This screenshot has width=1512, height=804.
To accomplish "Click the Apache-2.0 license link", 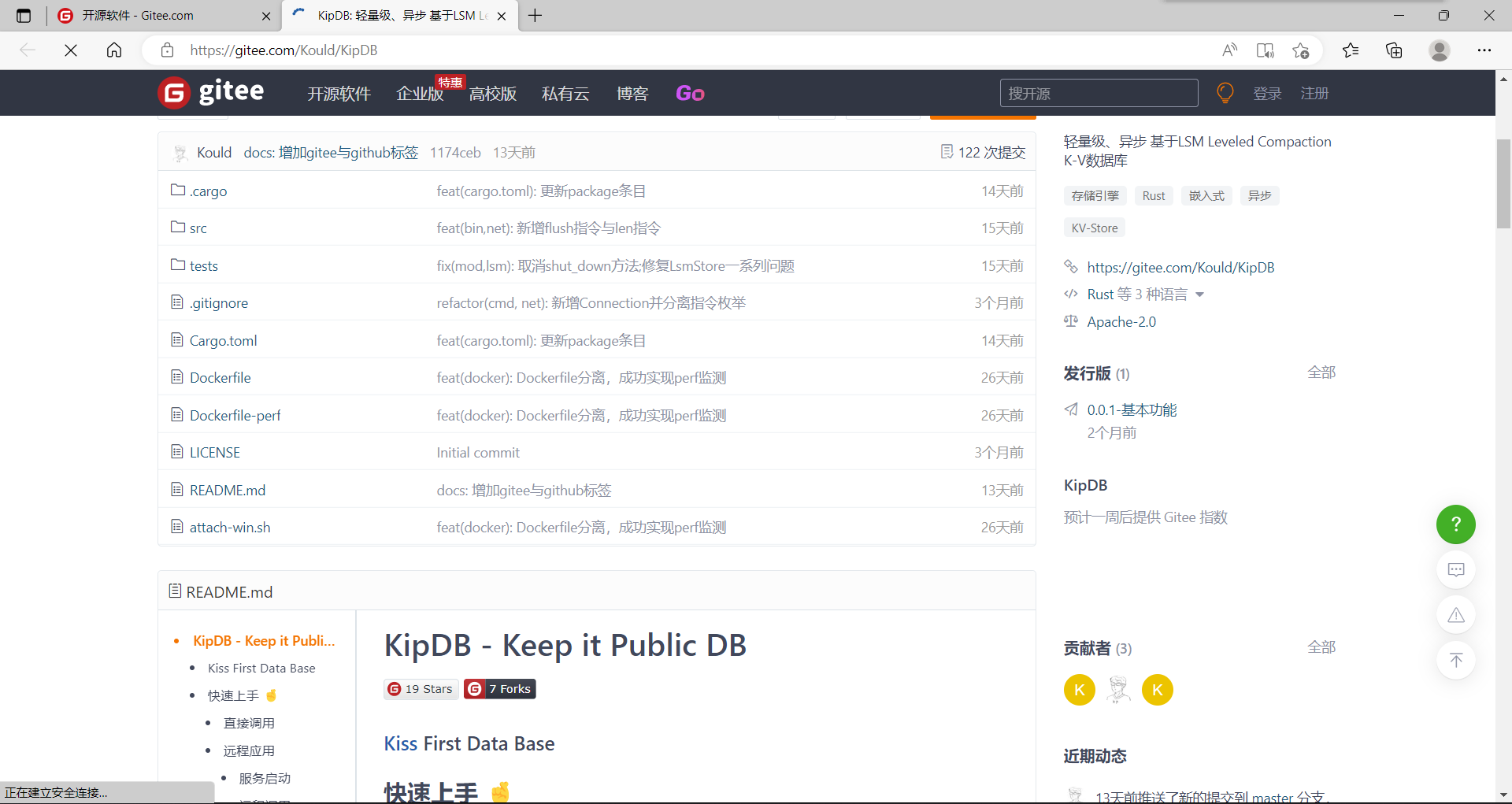I will (x=1121, y=321).
